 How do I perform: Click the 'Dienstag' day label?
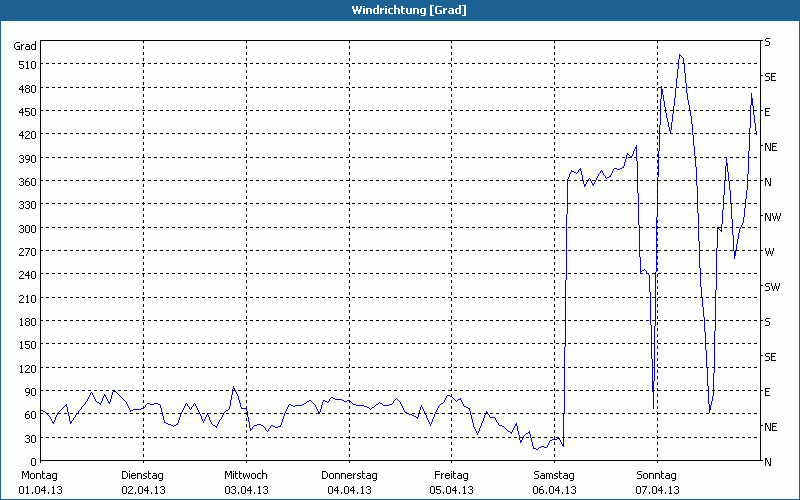[x=142, y=476]
